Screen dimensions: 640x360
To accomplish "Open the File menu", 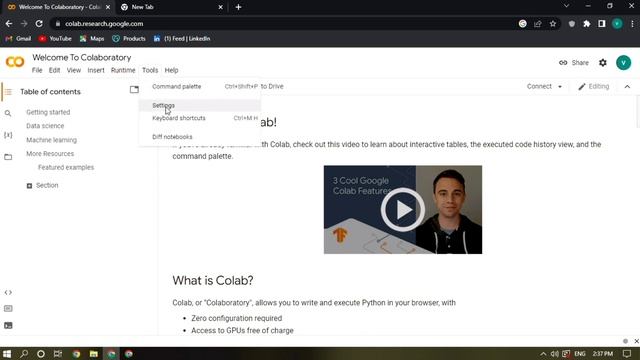I will [x=37, y=70].
